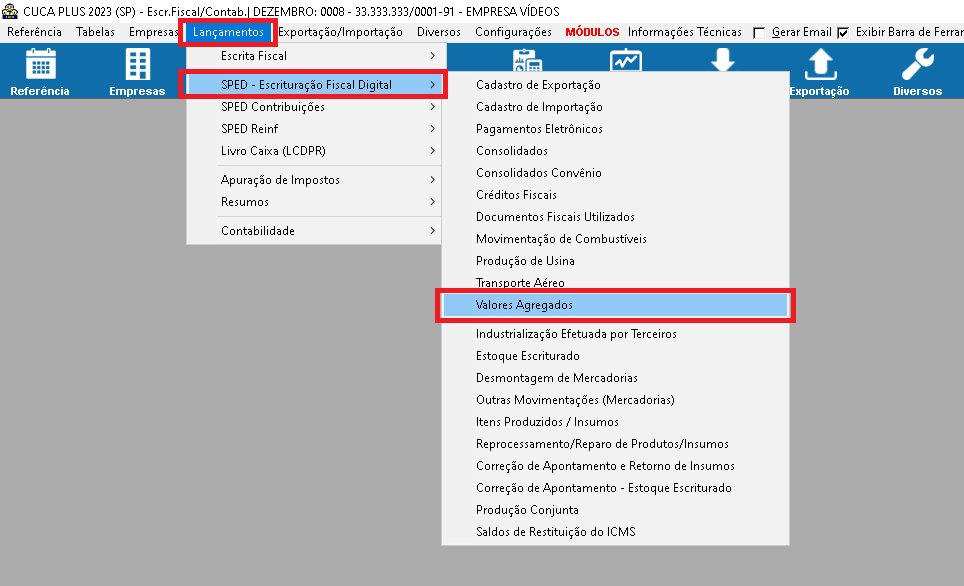The image size is (964, 586).
Task: Open Créditos Fiscais
Action: [x=615, y=195]
